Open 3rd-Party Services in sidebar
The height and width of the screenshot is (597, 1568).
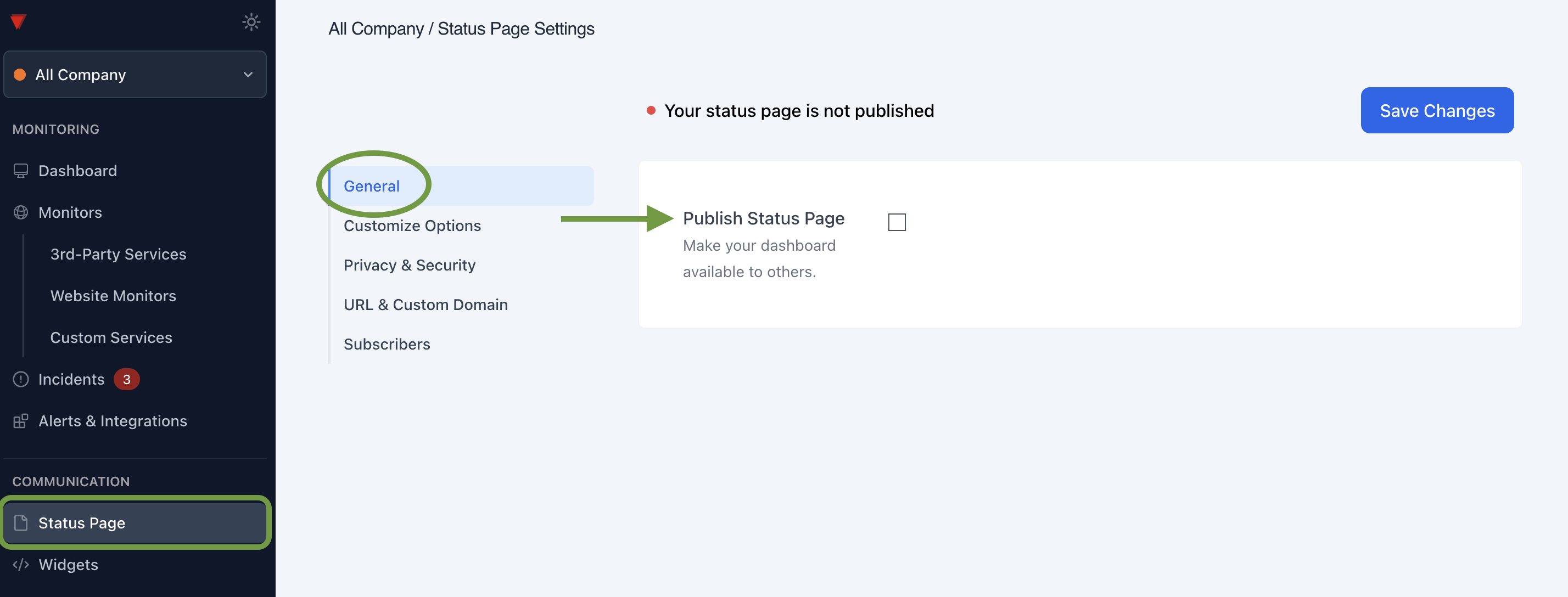tap(118, 255)
